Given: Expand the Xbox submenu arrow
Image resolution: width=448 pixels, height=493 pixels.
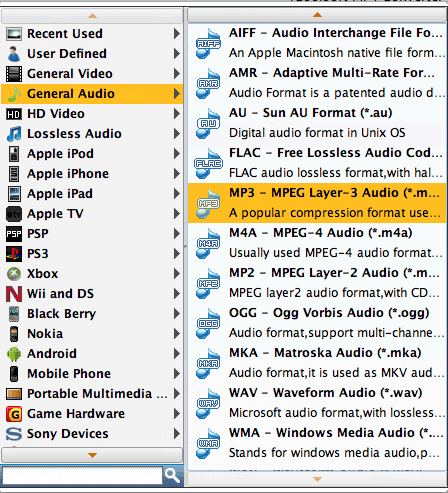Looking at the screenshot, I should click(177, 274).
